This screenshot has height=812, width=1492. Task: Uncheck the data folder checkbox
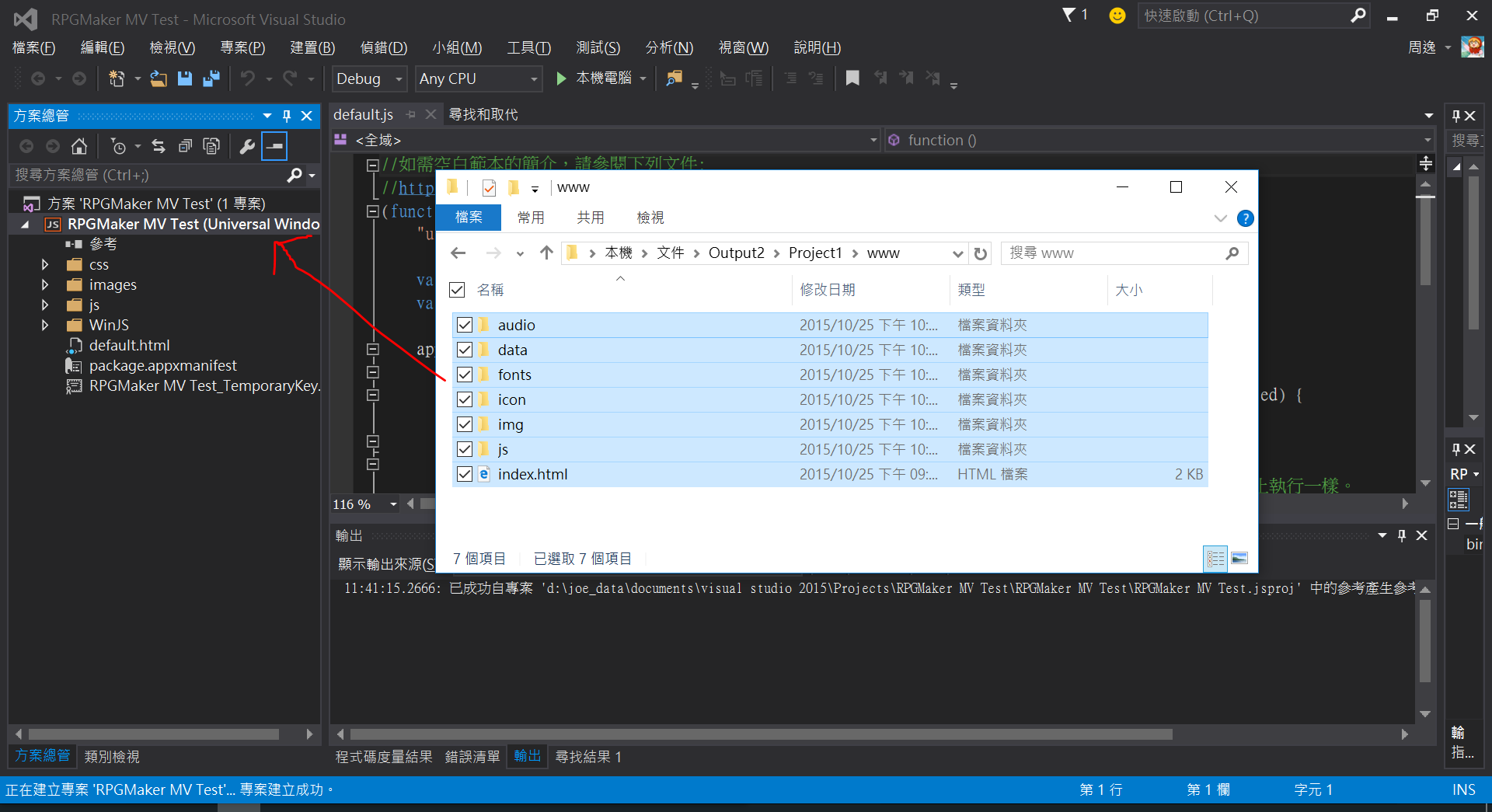(465, 350)
